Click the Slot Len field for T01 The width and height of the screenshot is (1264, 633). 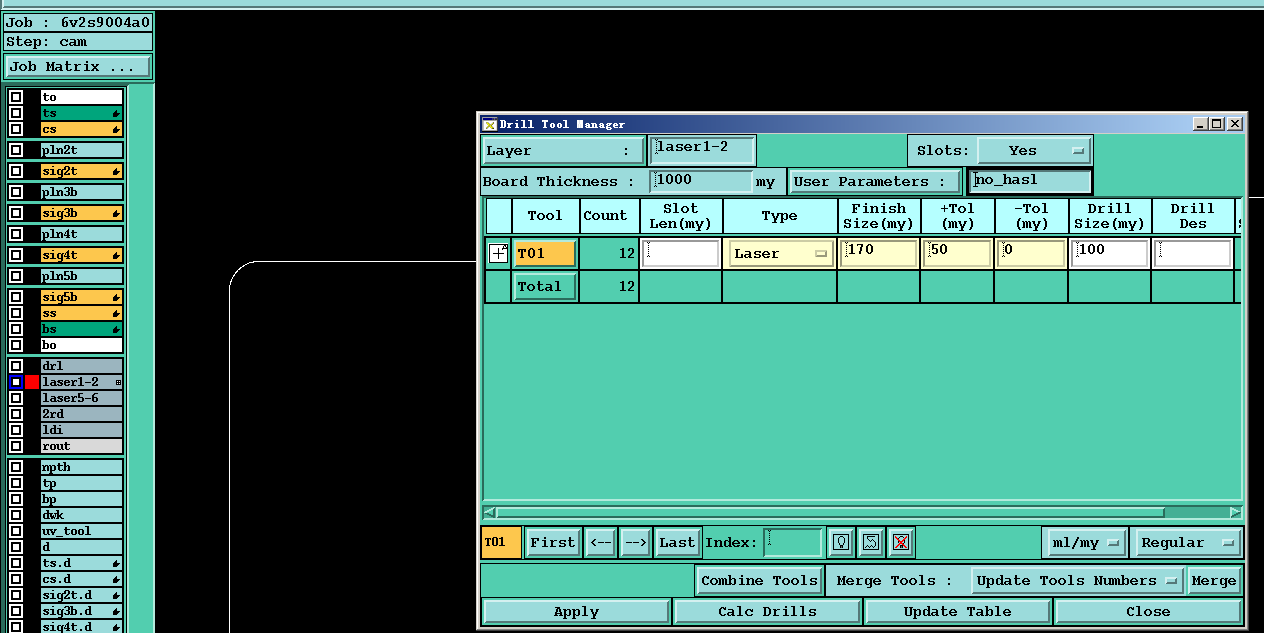coord(681,254)
